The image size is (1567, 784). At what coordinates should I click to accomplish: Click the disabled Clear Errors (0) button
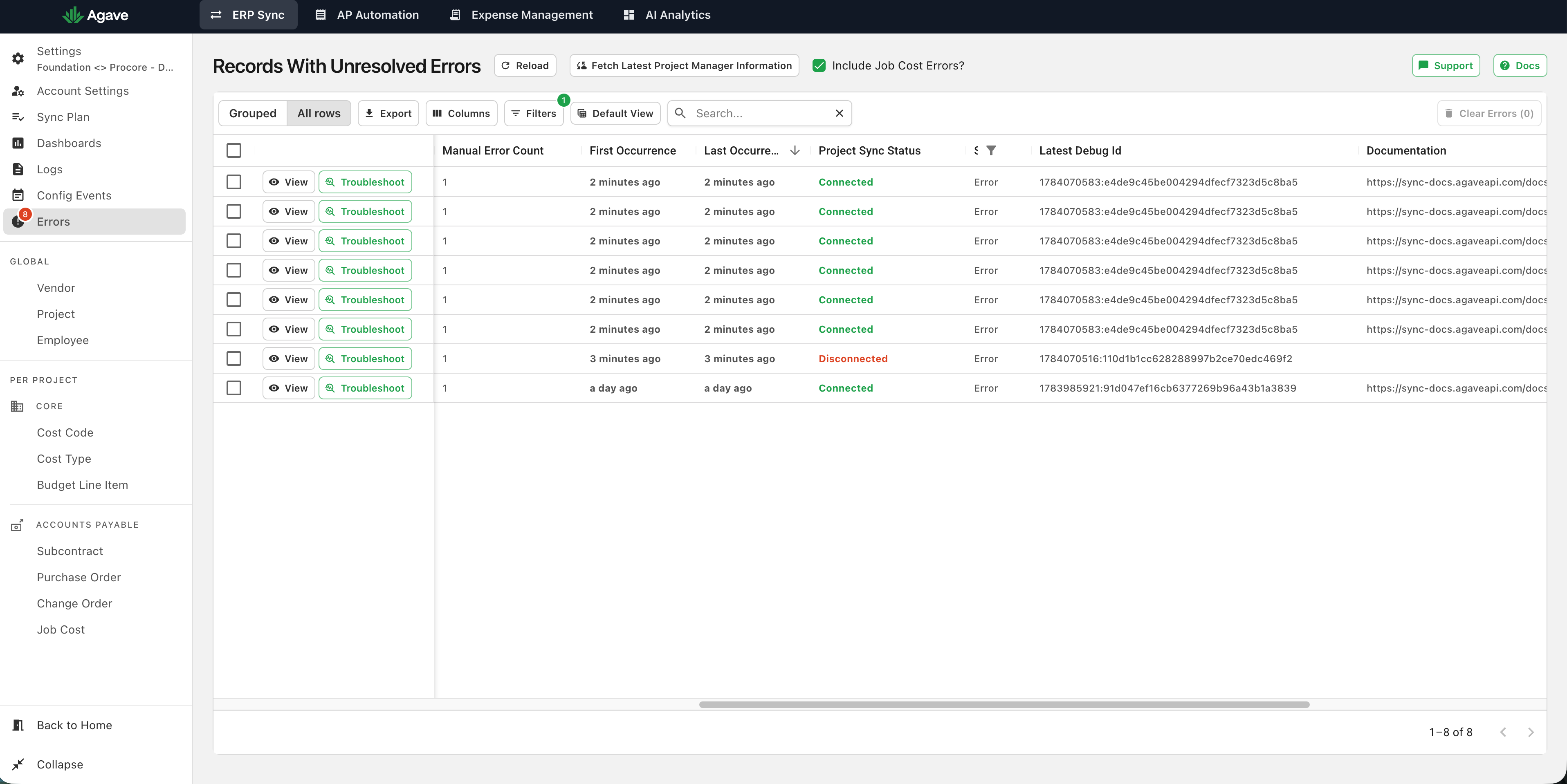point(1489,113)
